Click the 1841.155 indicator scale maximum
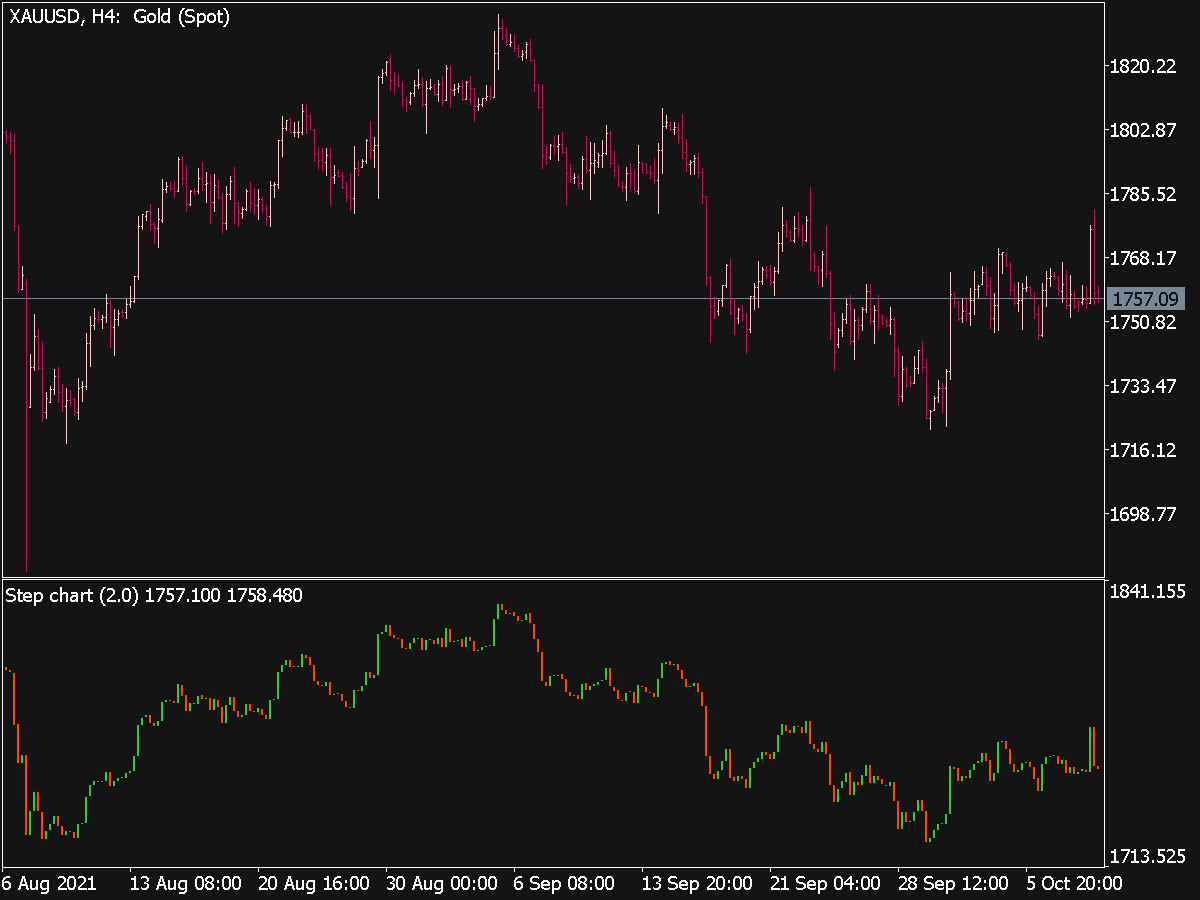Image resolution: width=1200 pixels, height=900 pixels. tap(1148, 592)
